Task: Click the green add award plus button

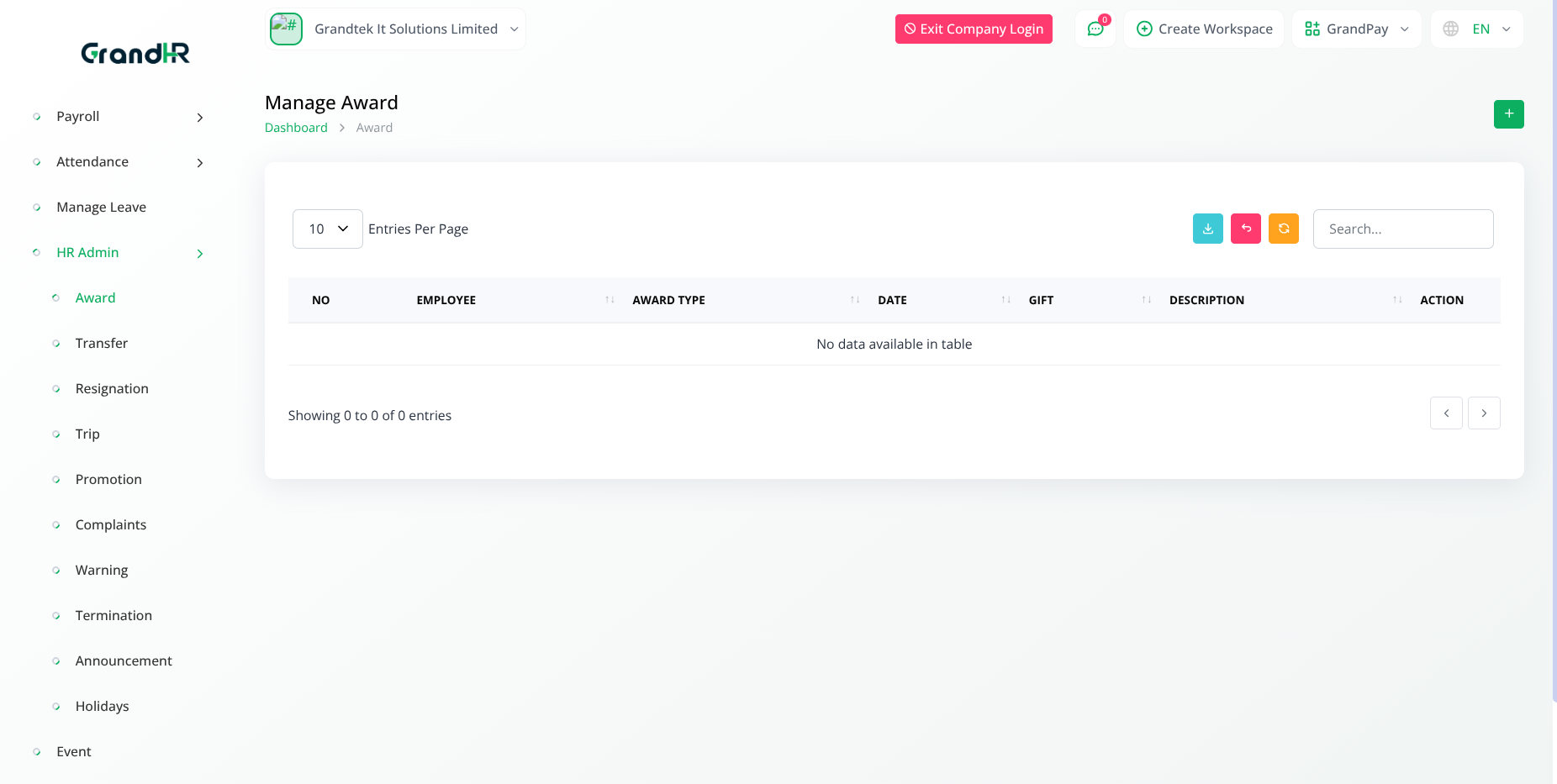Action: coord(1508,114)
